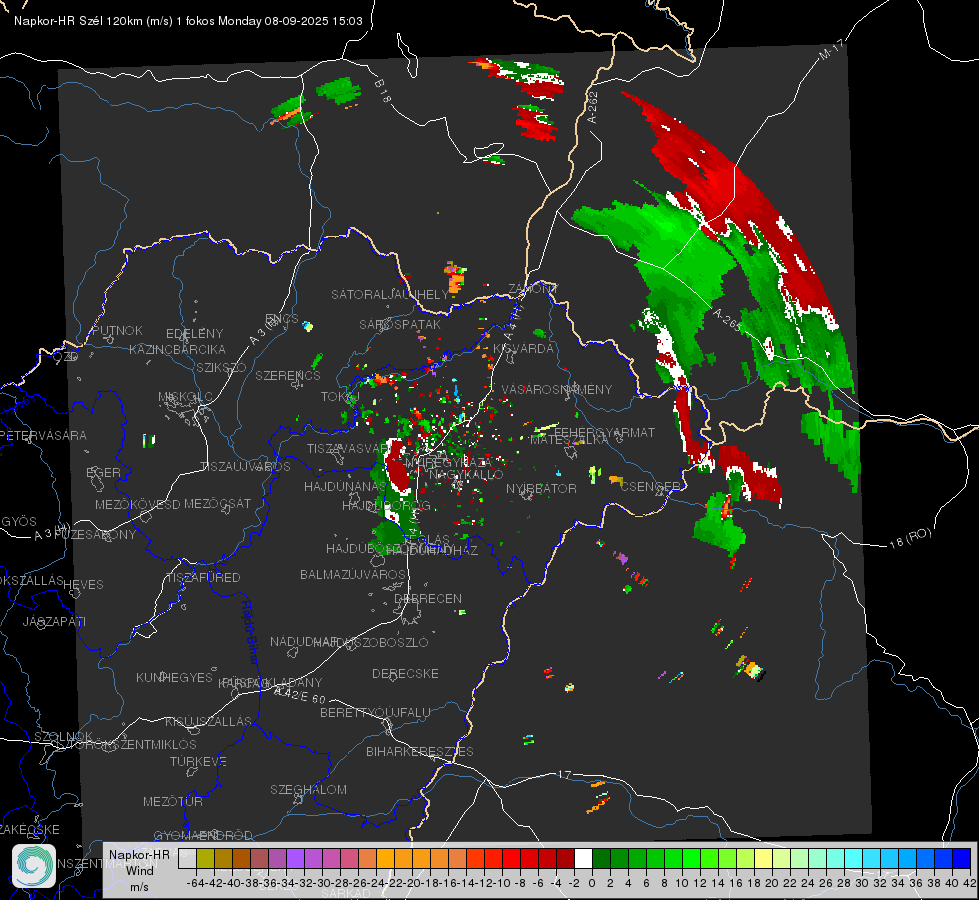Image resolution: width=979 pixels, height=900 pixels.
Task: Click the MISKOLC city label
Action: (185, 397)
